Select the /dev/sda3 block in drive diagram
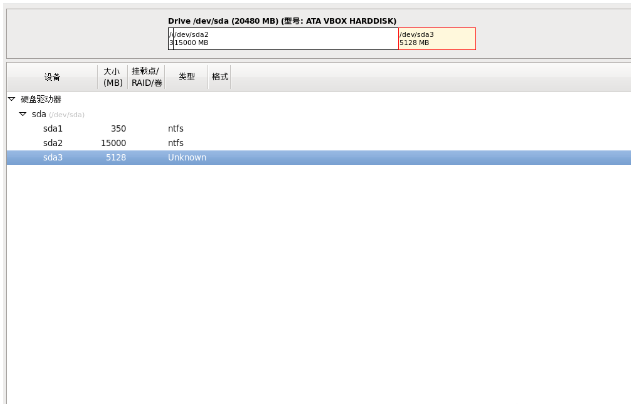This screenshot has width=635, height=404. (436, 38)
